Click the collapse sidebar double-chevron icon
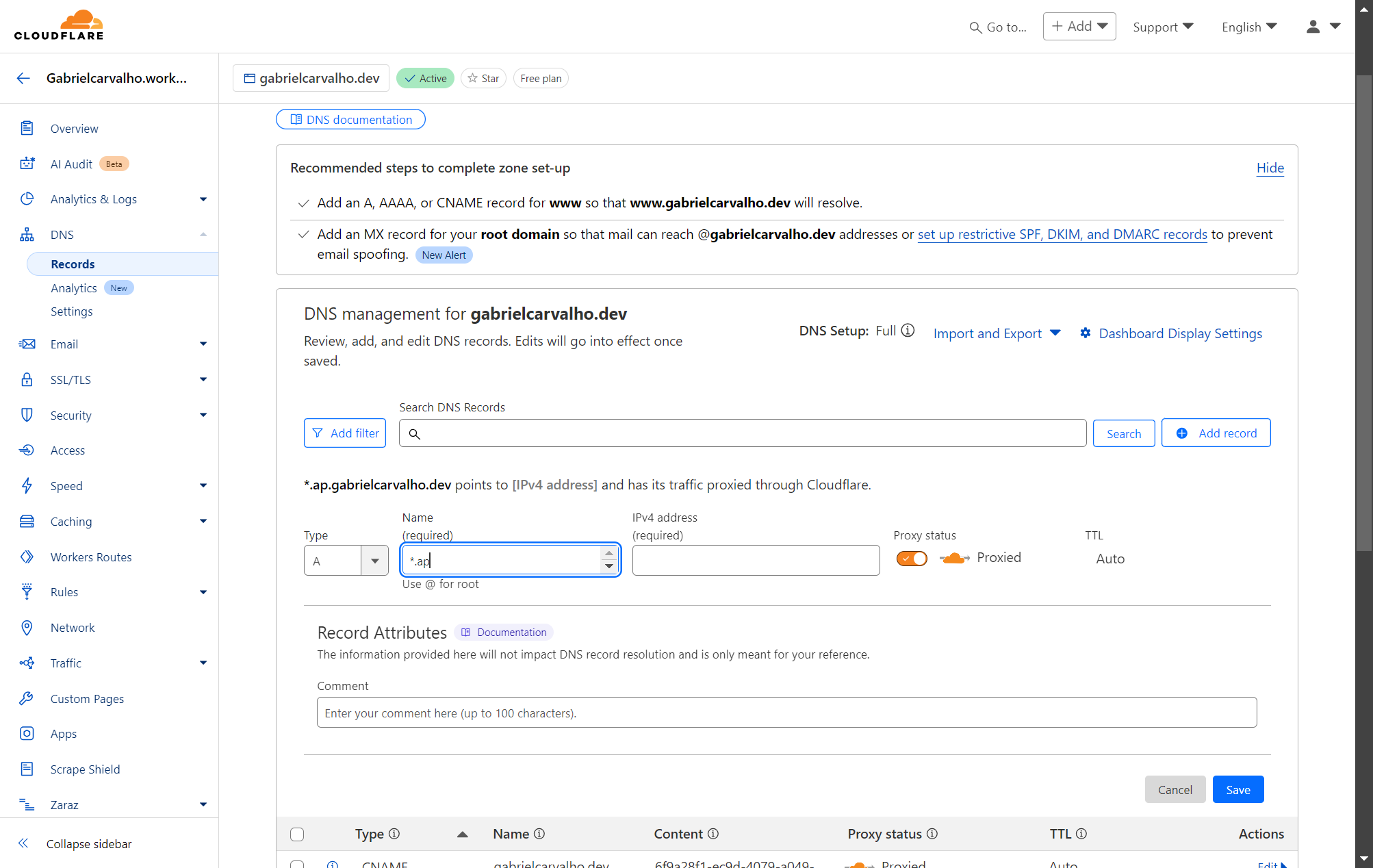 [23, 843]
